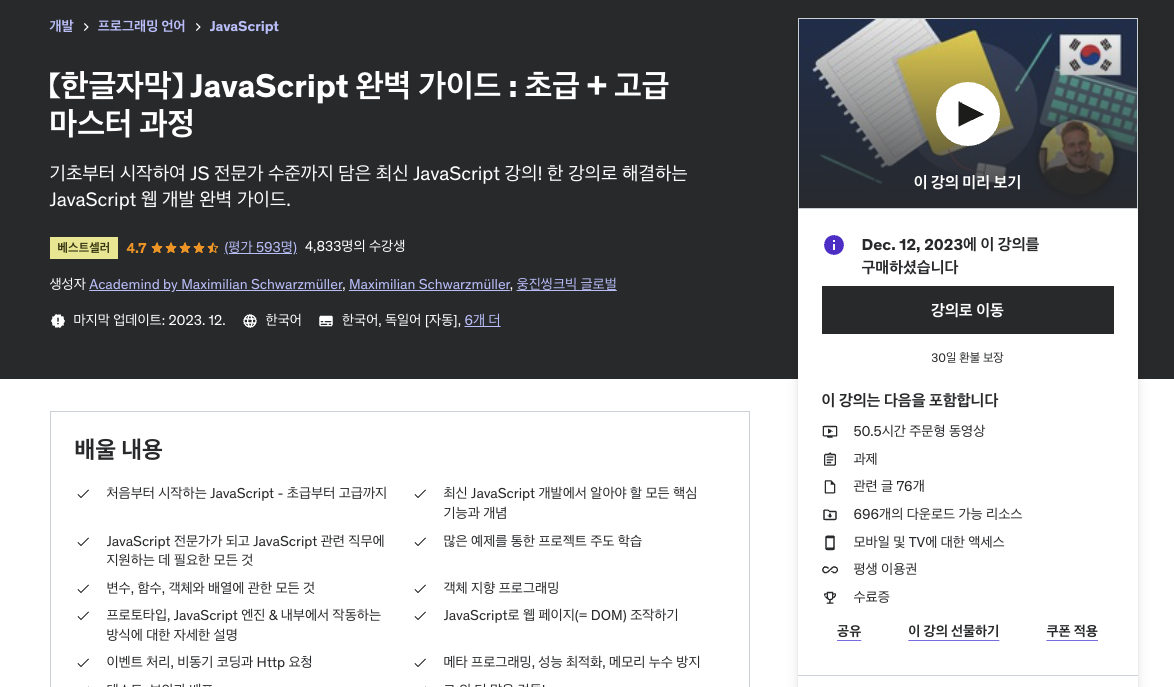The height and width of the screenshot is (687, 1174).
Task: Click the 강의로 이동 button
Action: click(967, 310)
